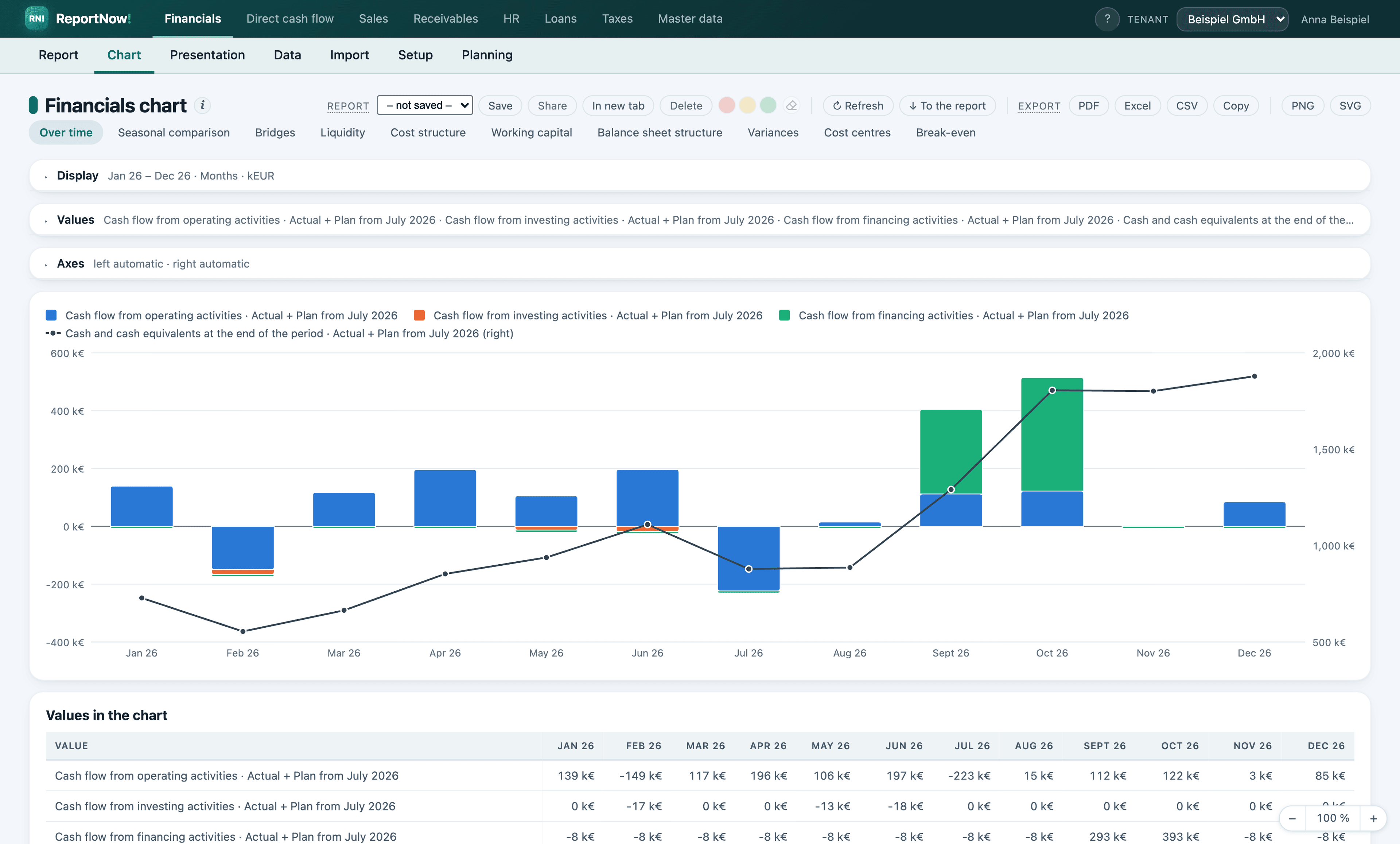Select the red colour swatch
1400x844 pixels.
(727, 105)
